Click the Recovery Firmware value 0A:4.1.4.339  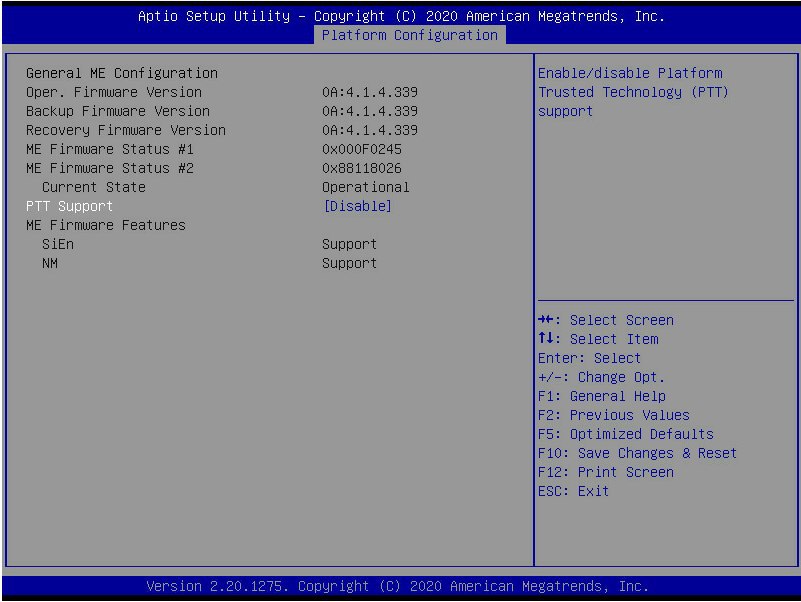point(370,130)
